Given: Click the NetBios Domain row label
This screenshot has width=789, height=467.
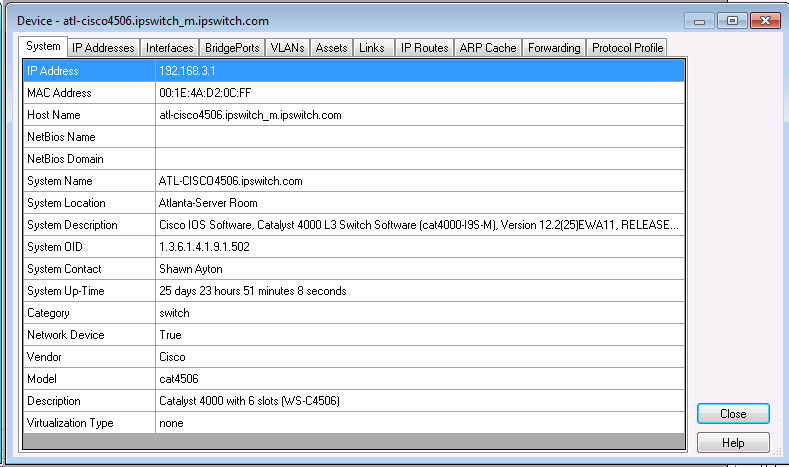Looking at the screenshot, I should click(89, 159).
